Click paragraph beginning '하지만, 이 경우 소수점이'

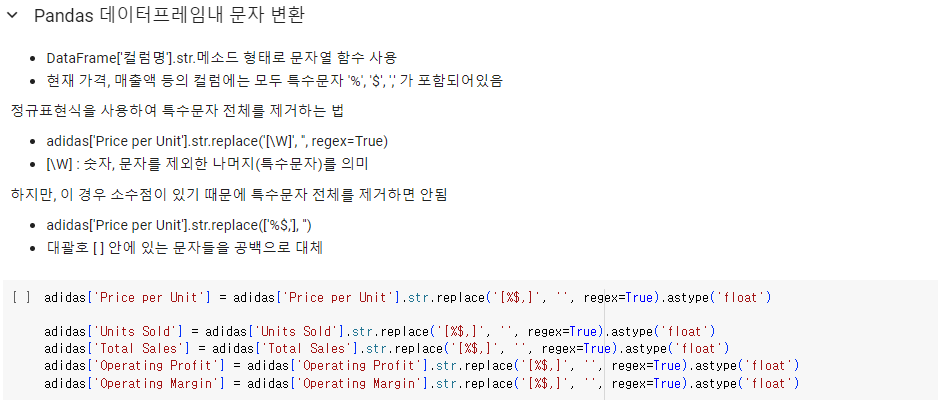[x=229, y=195]
